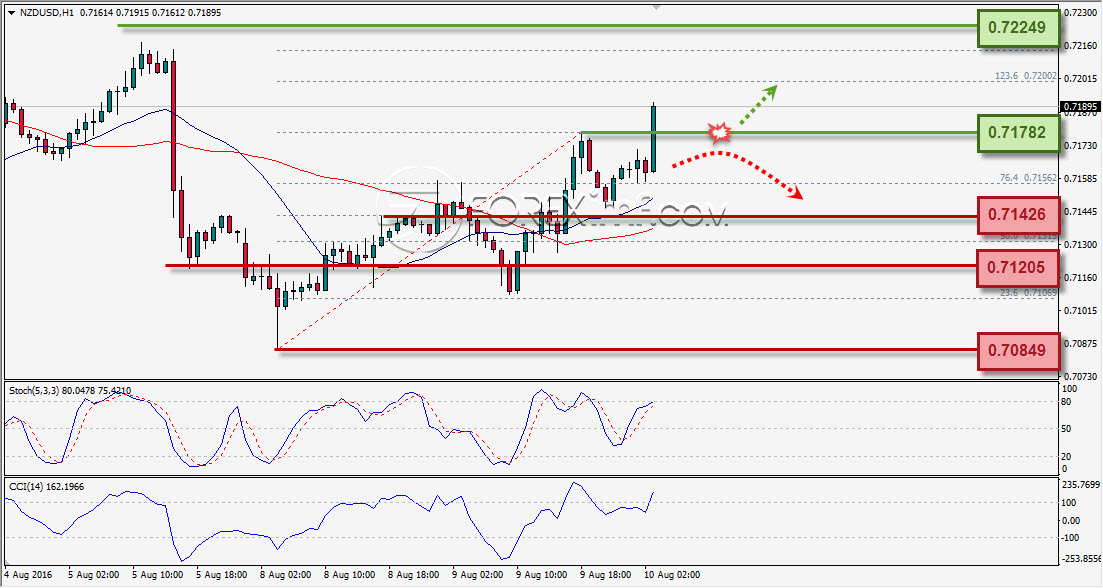Click the 9 Aug 10:00 time label
1103x588 pixels.
(x=542, y=575)
